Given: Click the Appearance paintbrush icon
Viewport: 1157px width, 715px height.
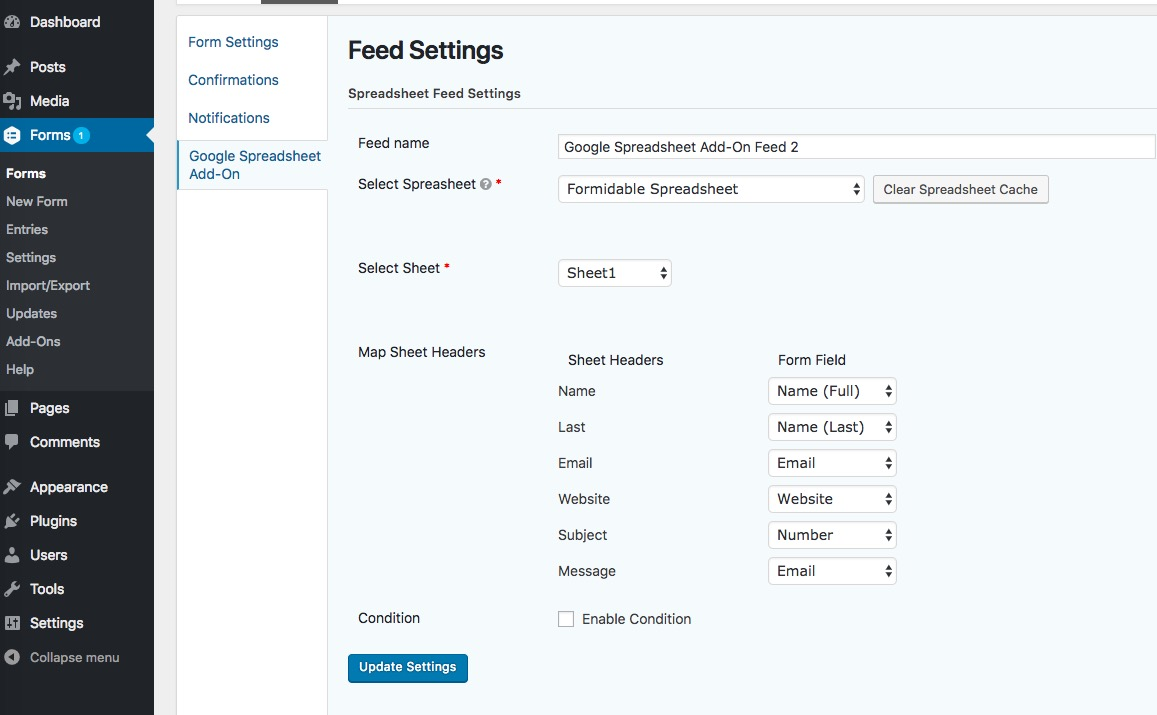Looking at the screenshot, I should [x=12, y=487].
